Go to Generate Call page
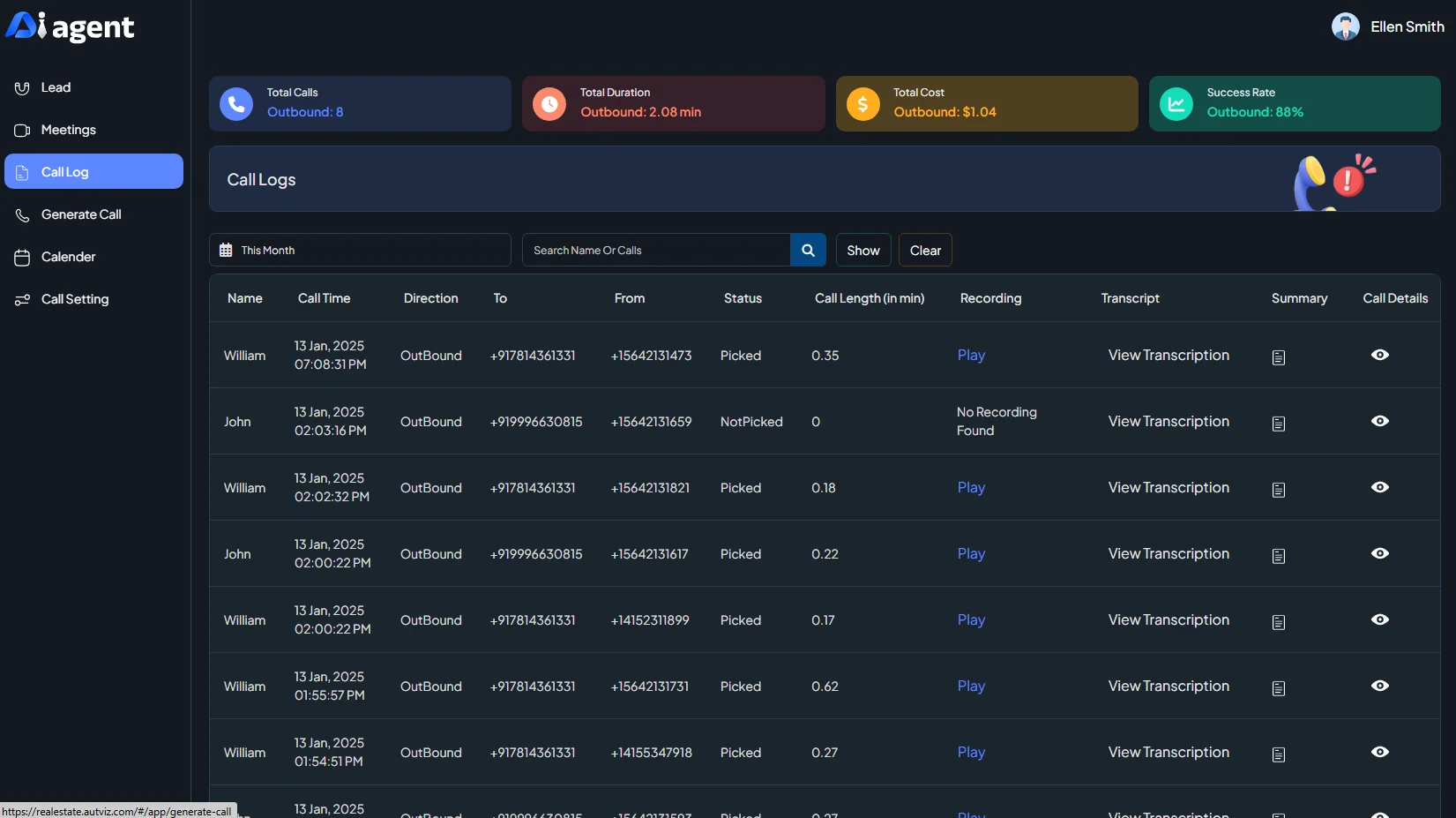 [93, 214]
